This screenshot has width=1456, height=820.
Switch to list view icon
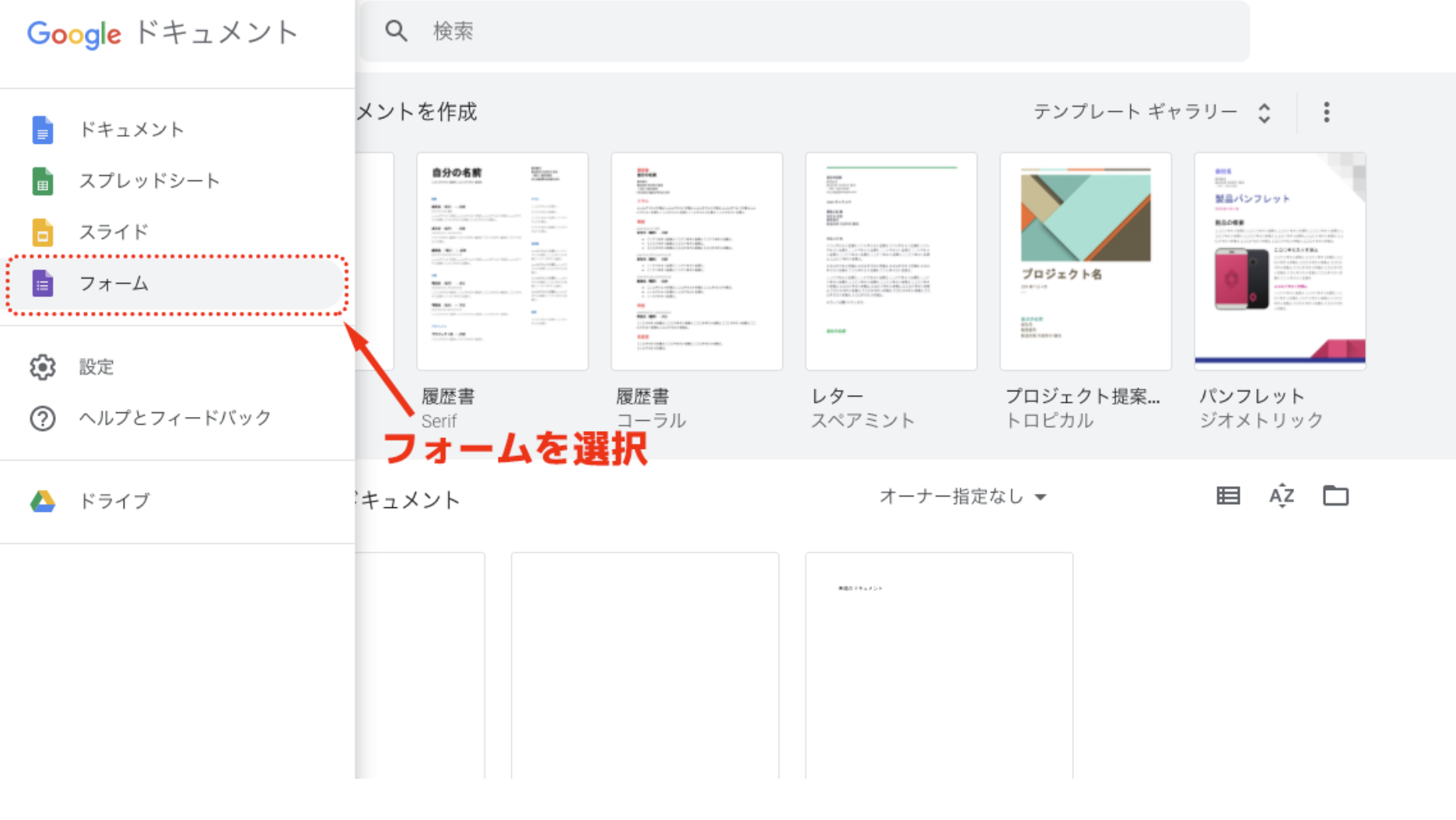pos(1228,496)
